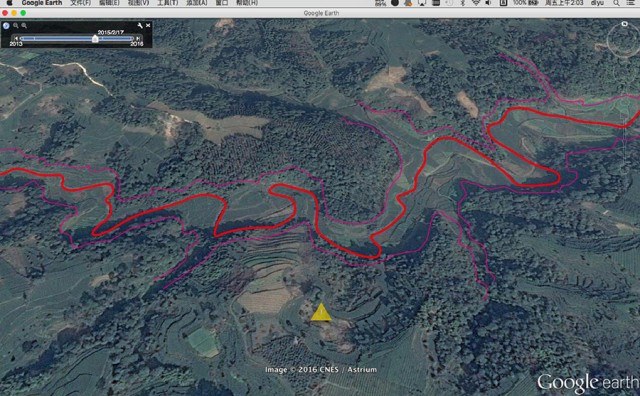Open Spotlight search in the menu bar
This screenshot has height=396, width=640.
click(x=616, y=3)
